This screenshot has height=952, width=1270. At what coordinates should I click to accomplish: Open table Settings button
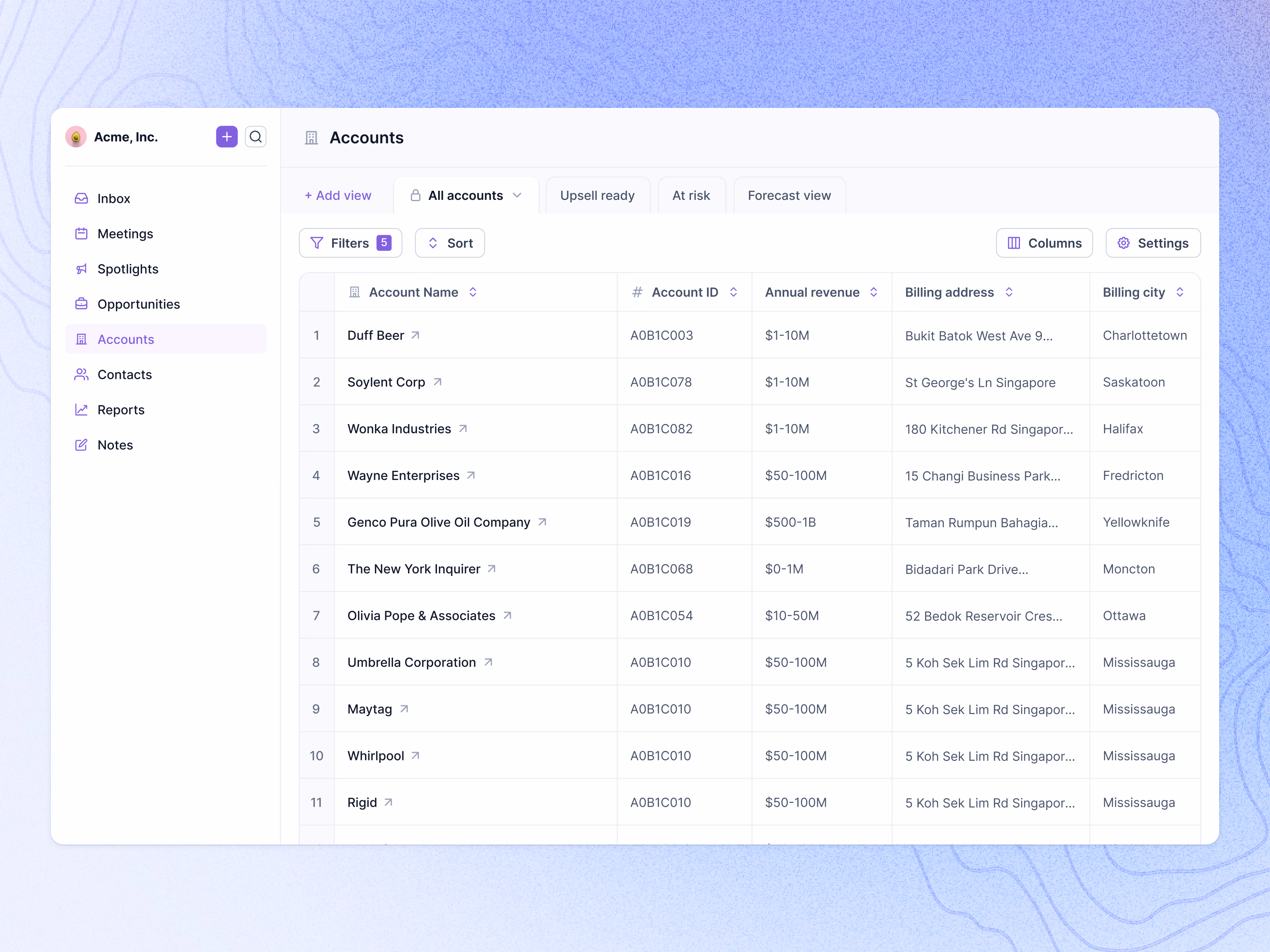tap(1153, 243)
